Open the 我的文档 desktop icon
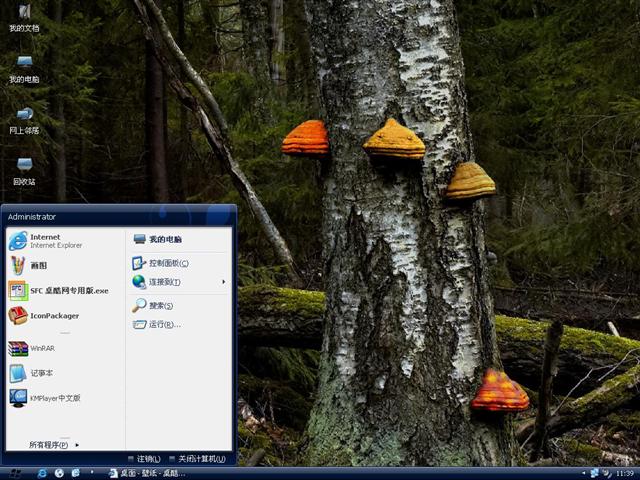 24,18
